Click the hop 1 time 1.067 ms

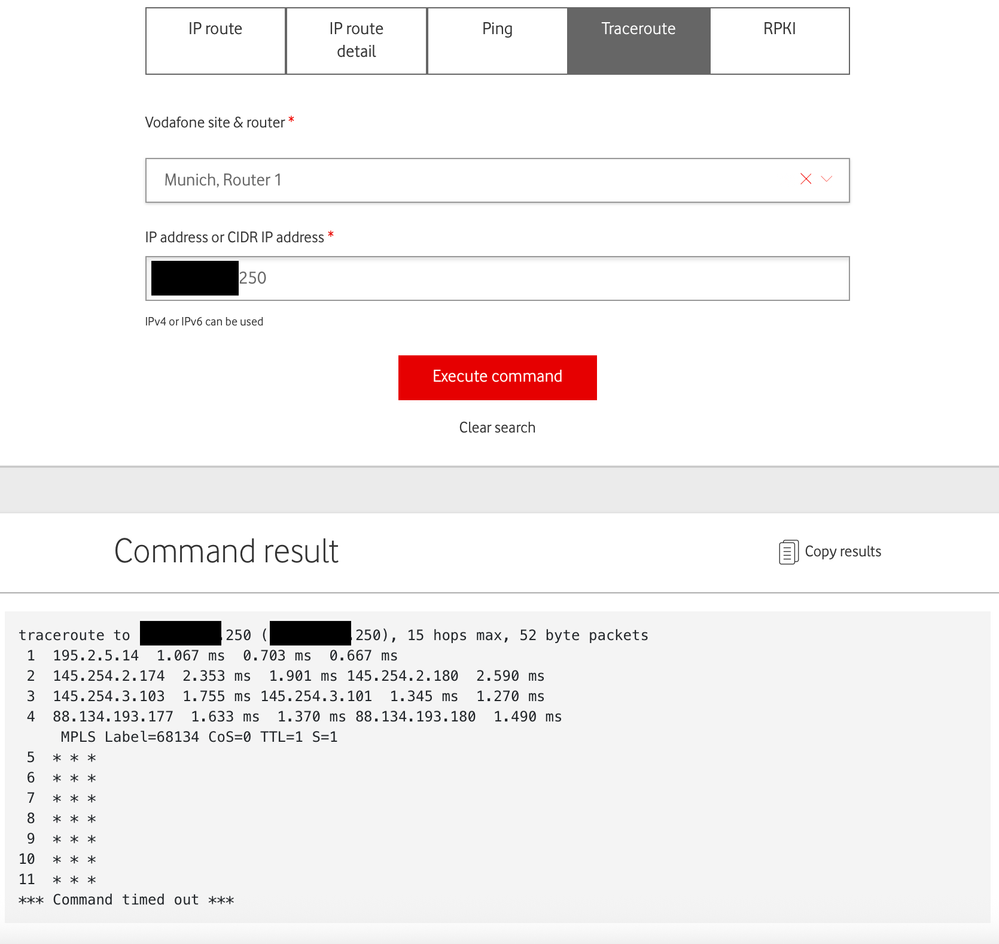tap(190, 655)
